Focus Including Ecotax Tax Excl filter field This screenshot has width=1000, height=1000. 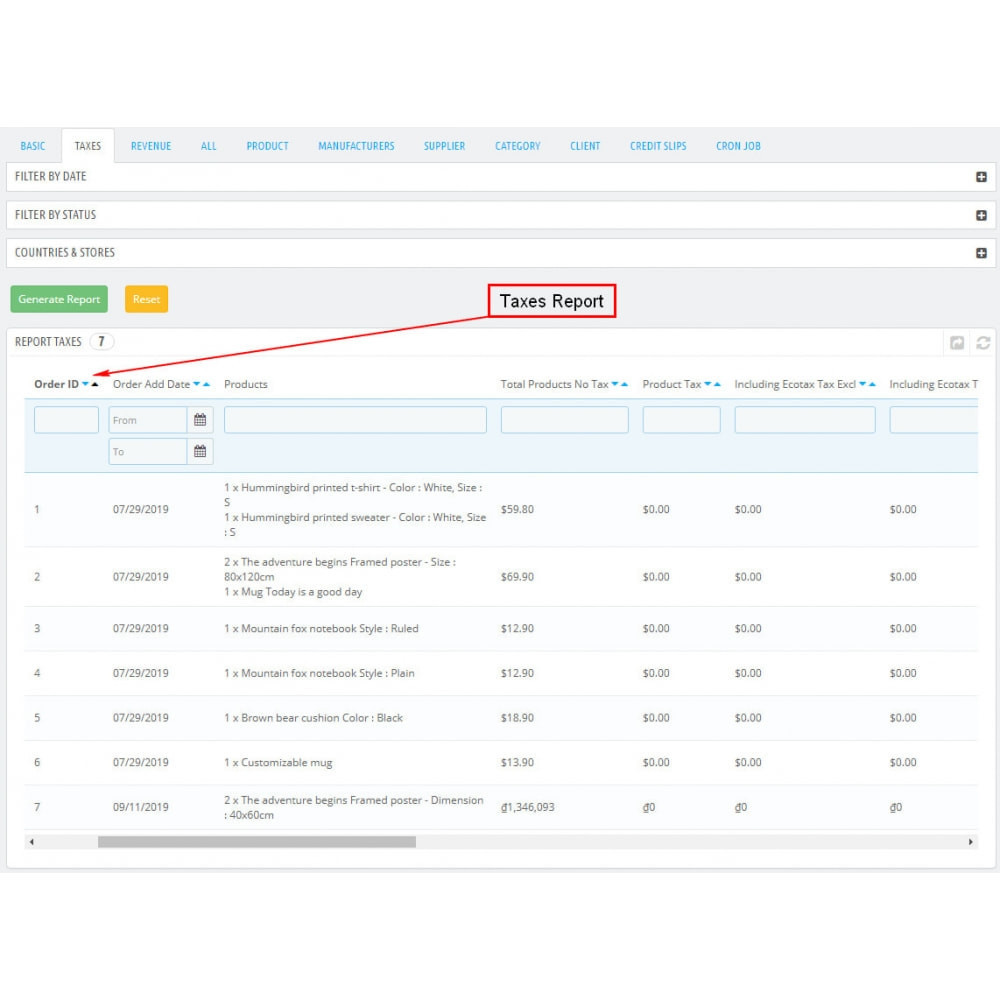pyautogui.click(x=805, y=420)
